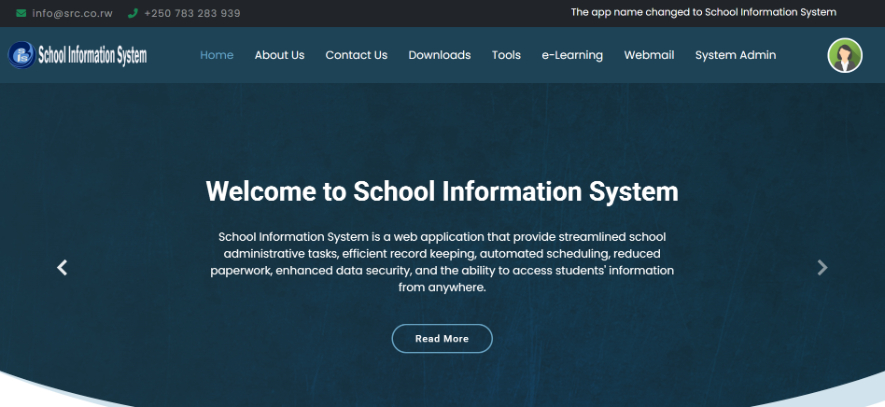The height and width of the screenshot is (407, 885).
Task: Click the app name changed announcement text
Action: click(x=703, y=12)
